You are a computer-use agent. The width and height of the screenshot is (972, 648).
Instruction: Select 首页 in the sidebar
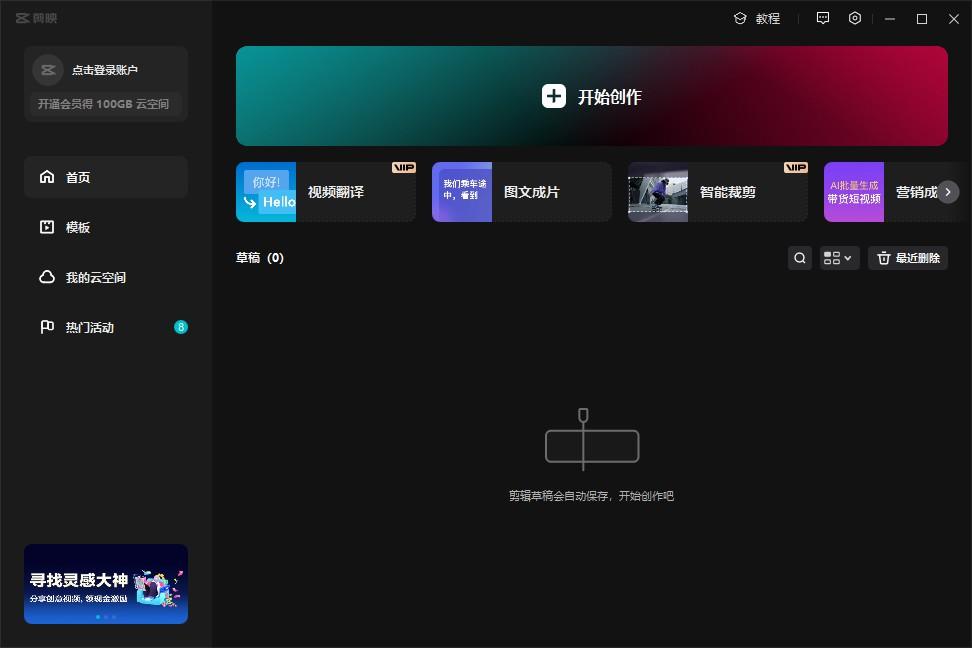tap(105, 177)
